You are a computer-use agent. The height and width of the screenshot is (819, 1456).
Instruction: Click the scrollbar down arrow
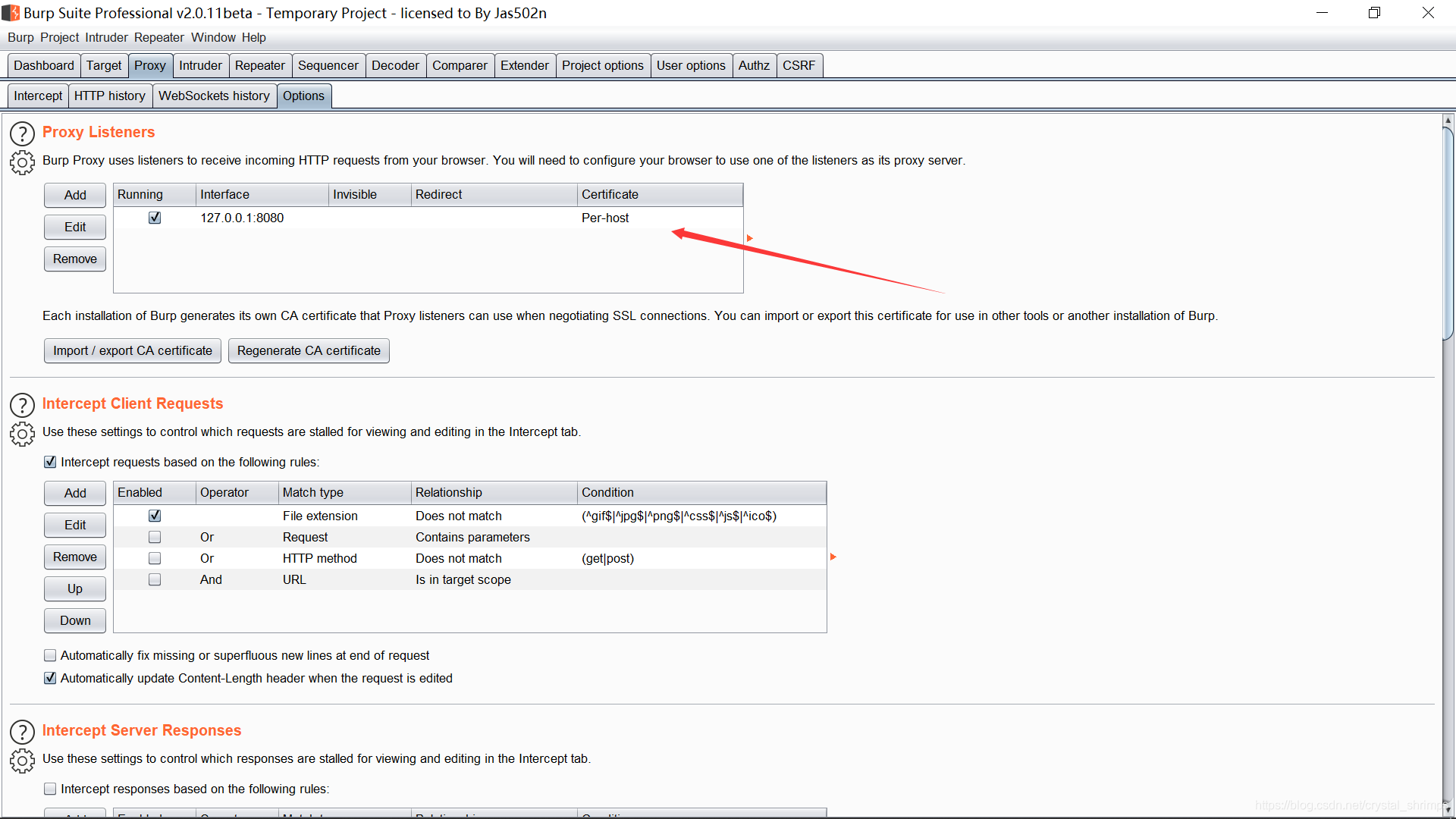click(x=1448, y=810)
